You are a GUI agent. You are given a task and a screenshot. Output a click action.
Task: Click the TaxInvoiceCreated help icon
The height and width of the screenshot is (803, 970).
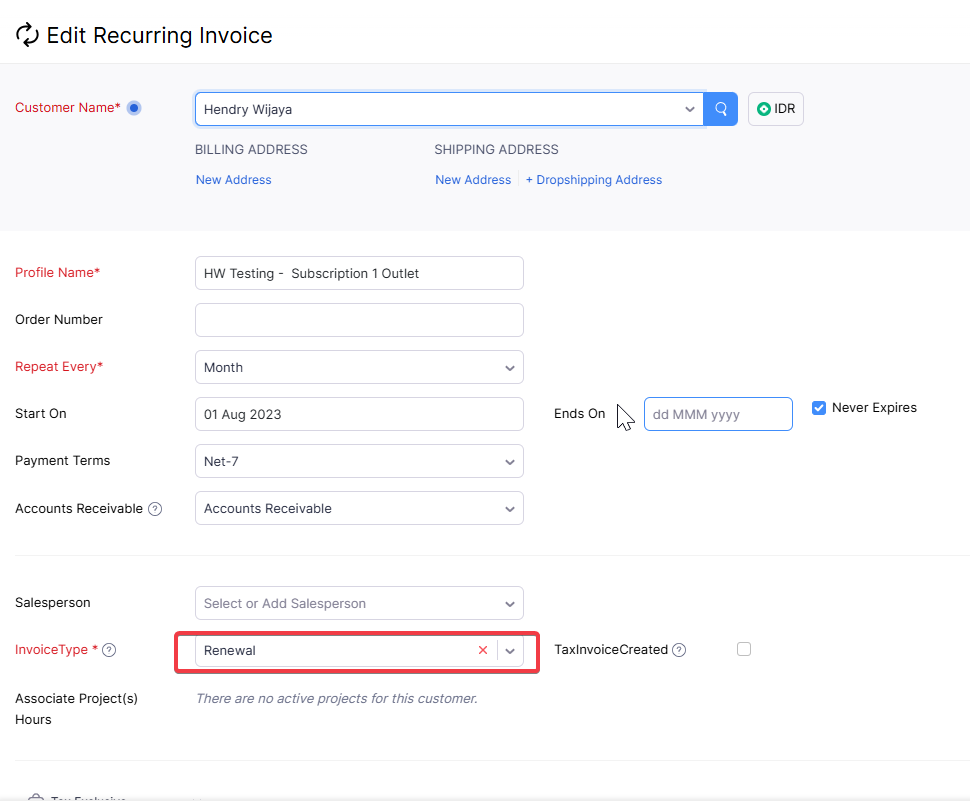click(679, 650)
